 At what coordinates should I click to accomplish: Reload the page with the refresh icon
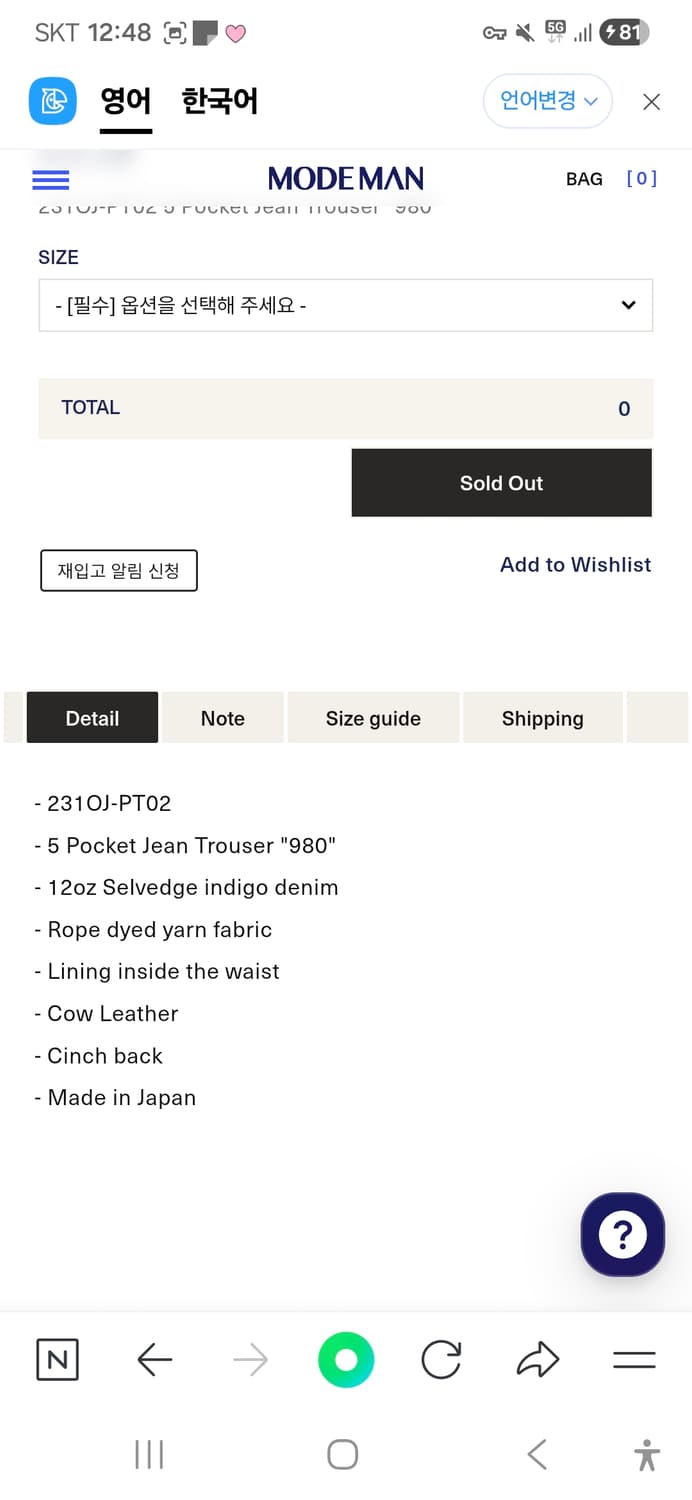(441, 1360)
